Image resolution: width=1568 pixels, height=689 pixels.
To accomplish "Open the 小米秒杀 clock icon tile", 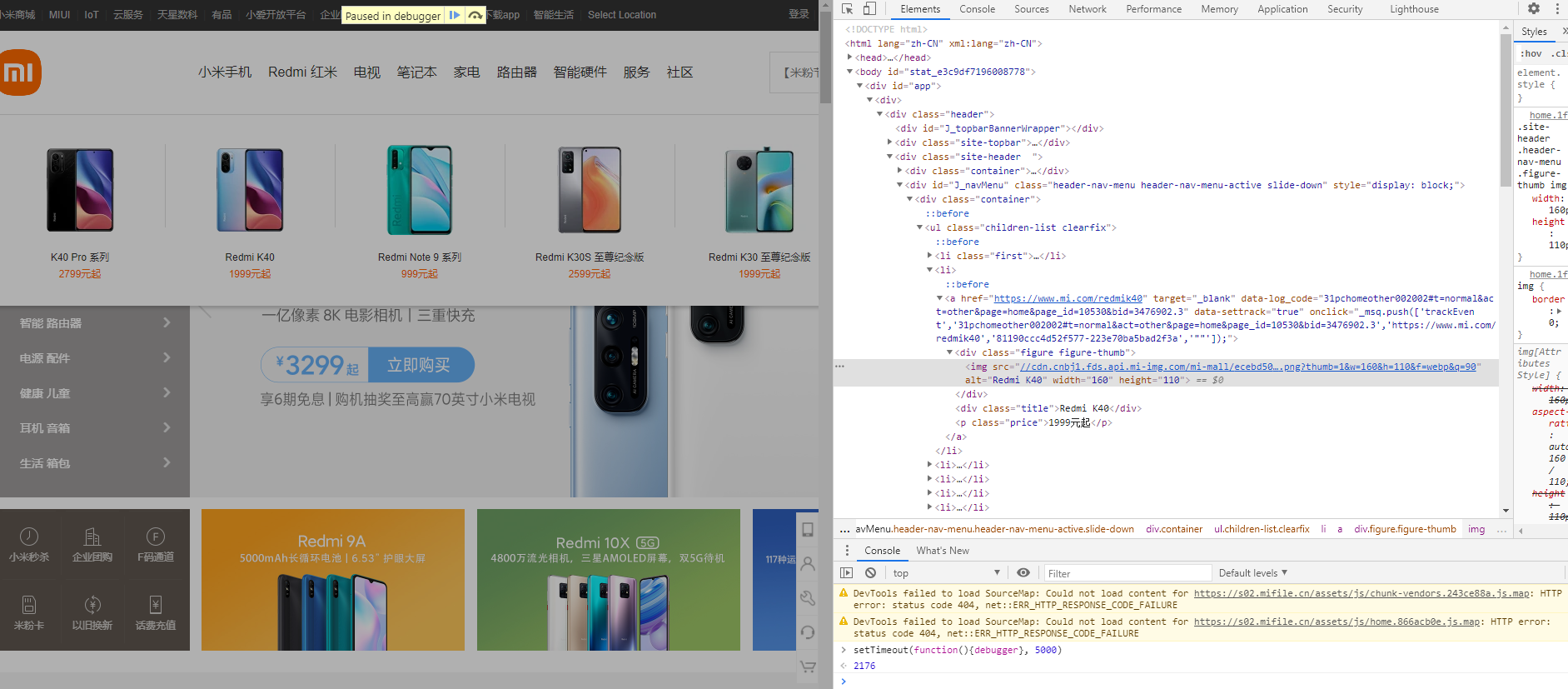I will pos(29,545).
